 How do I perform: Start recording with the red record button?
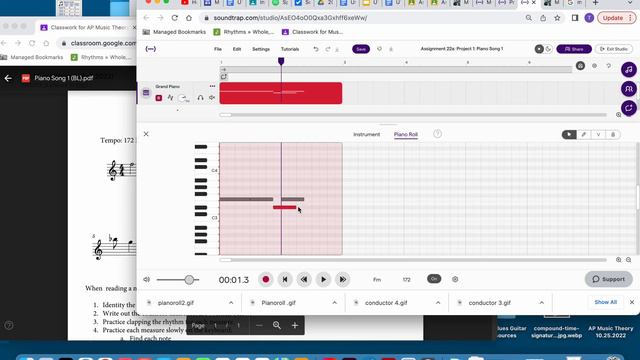266,280
